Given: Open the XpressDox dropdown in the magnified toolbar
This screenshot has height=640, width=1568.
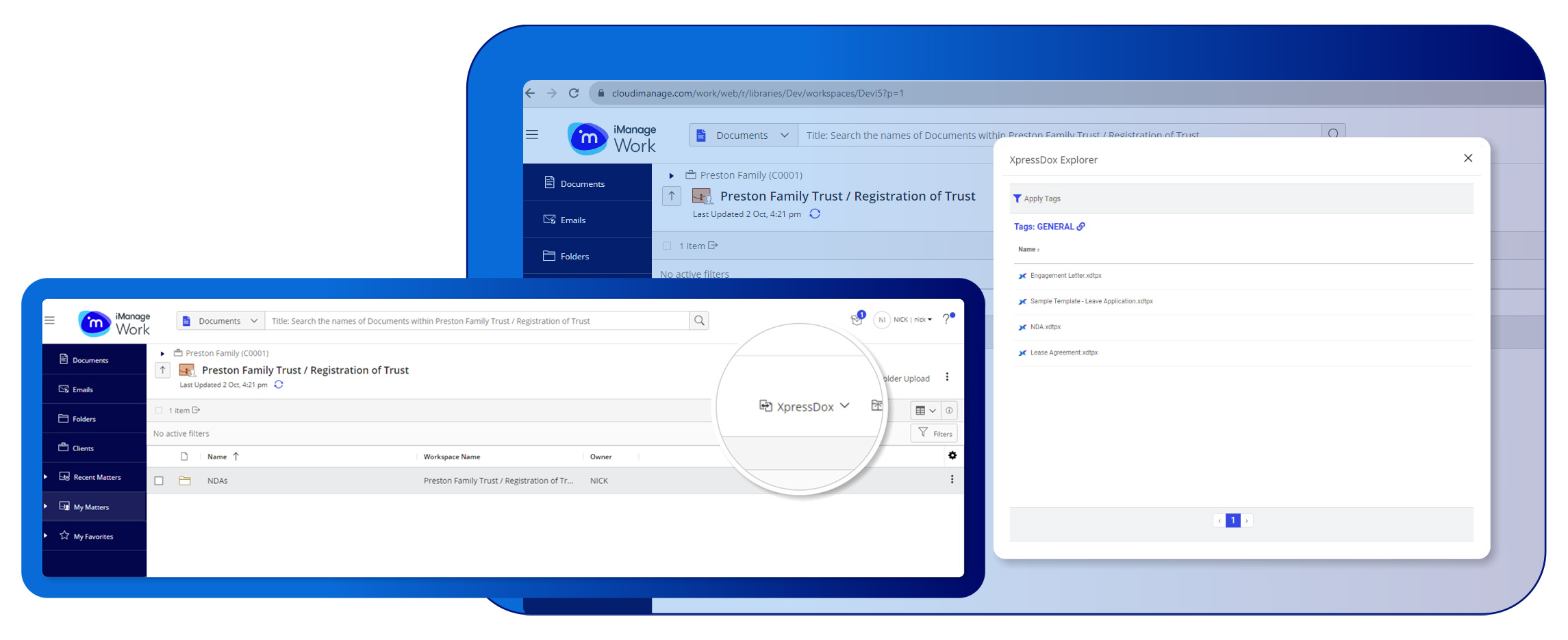Looking at the screenshot, I should (805, 406).
